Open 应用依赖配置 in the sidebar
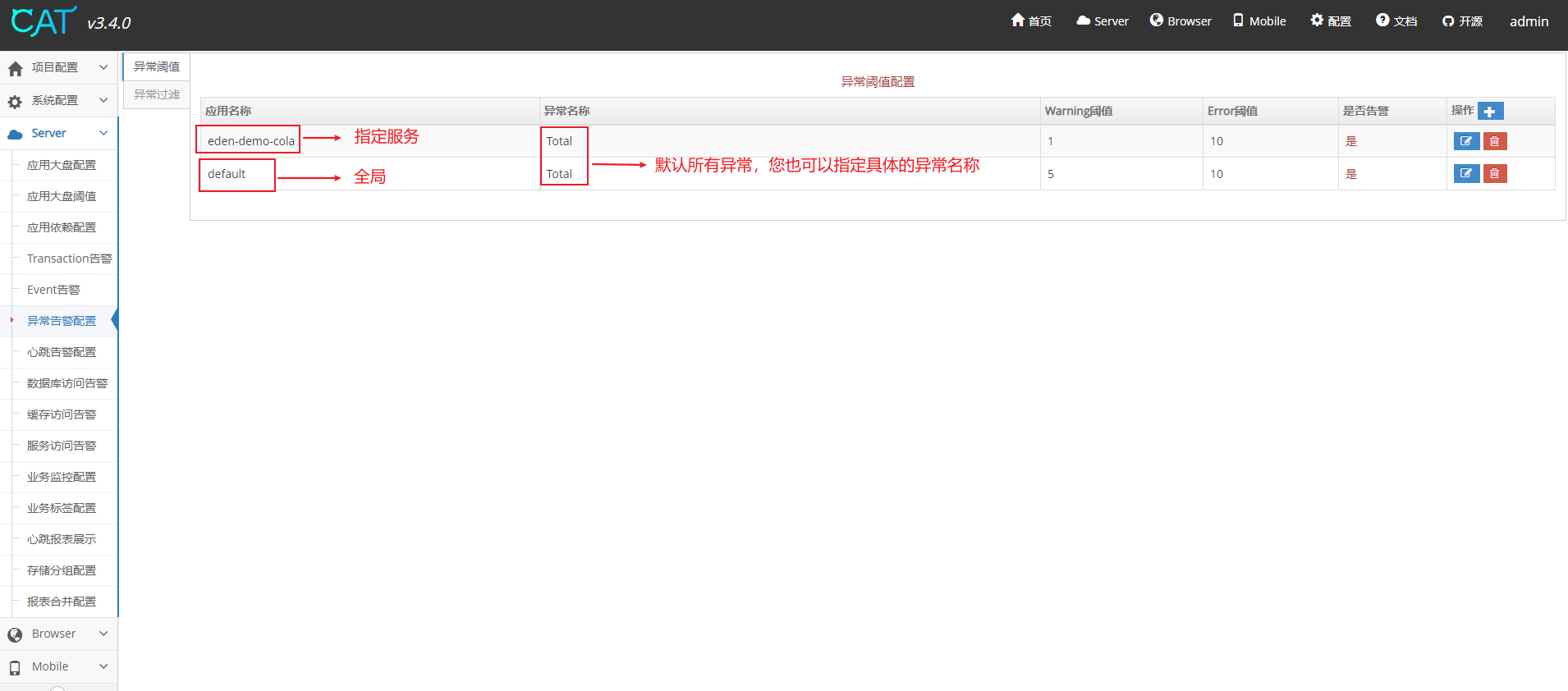The height and width of the screenshot is (691, 1568). click(x=62, y=227)
